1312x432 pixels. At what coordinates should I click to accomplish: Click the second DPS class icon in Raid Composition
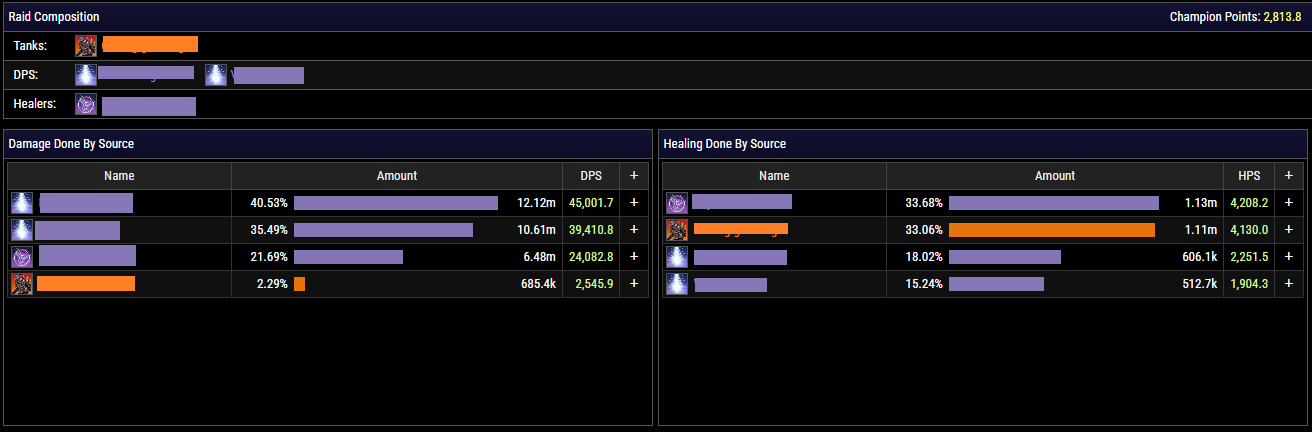(x=216, y=74)
